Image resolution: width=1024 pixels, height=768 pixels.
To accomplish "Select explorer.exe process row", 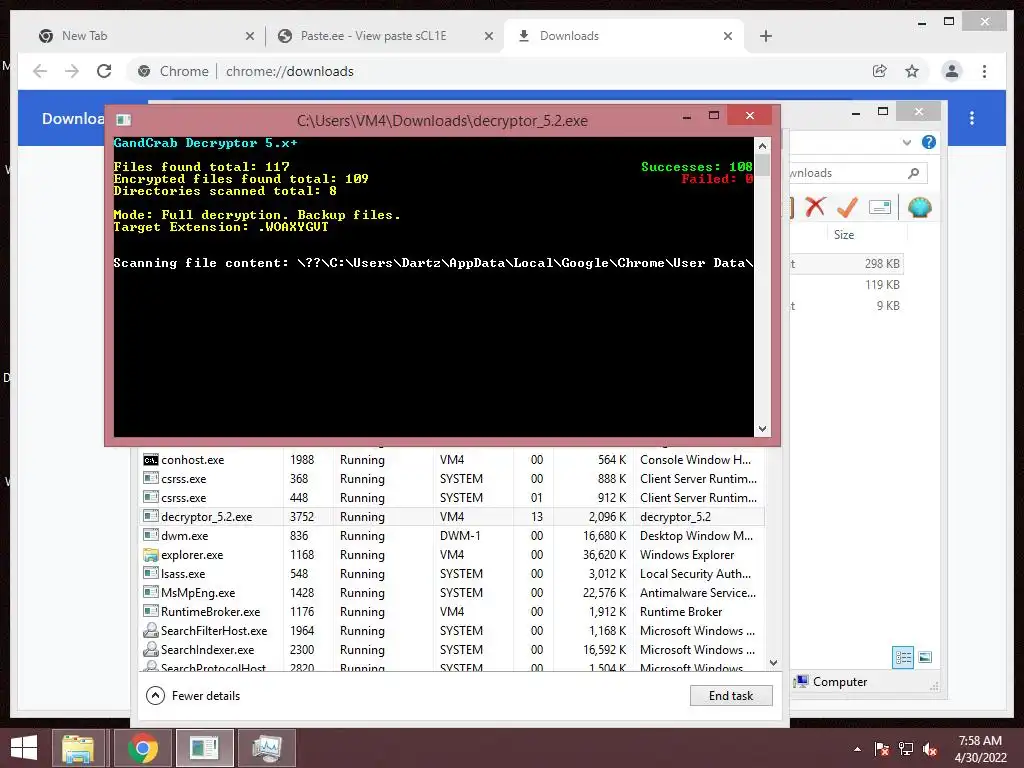I will click(451, 554).
